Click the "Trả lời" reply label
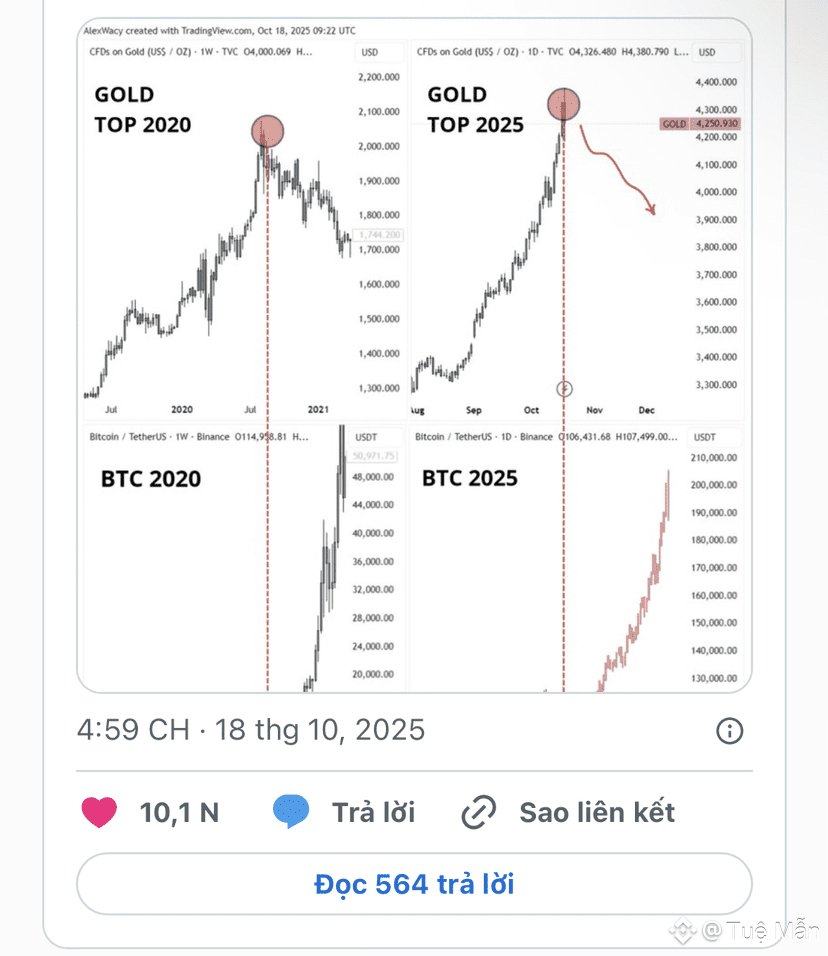This screenshot has height=956, width=828. pos(373,812)
